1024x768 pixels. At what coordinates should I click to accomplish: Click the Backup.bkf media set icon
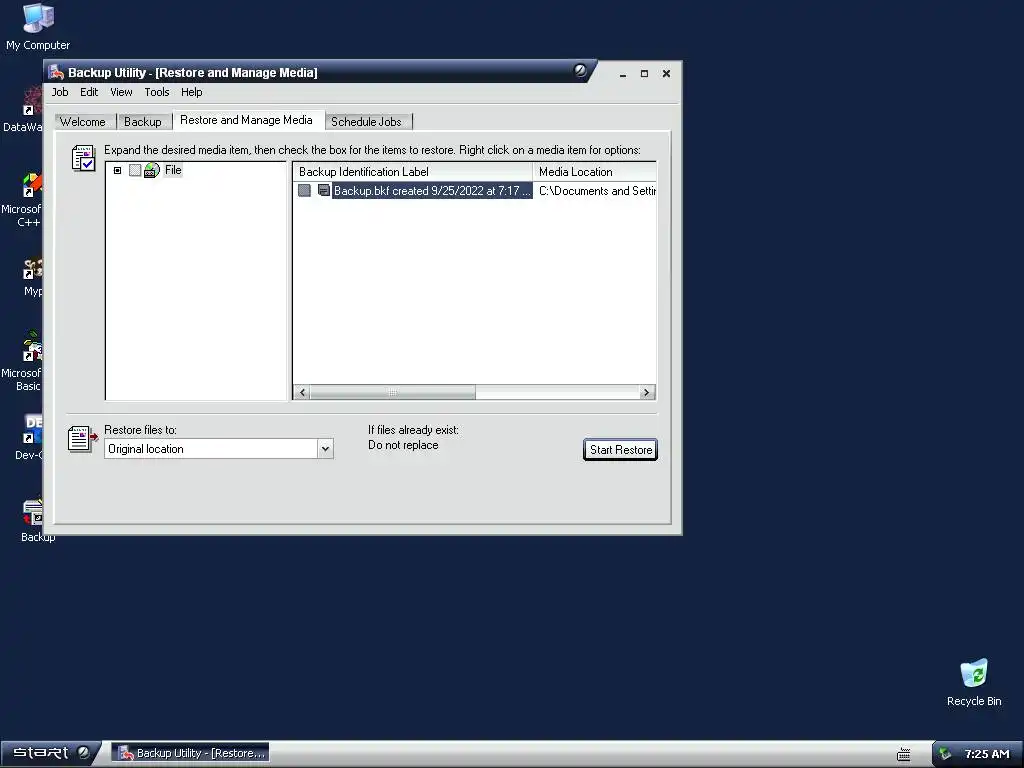[x=323, y=190]
